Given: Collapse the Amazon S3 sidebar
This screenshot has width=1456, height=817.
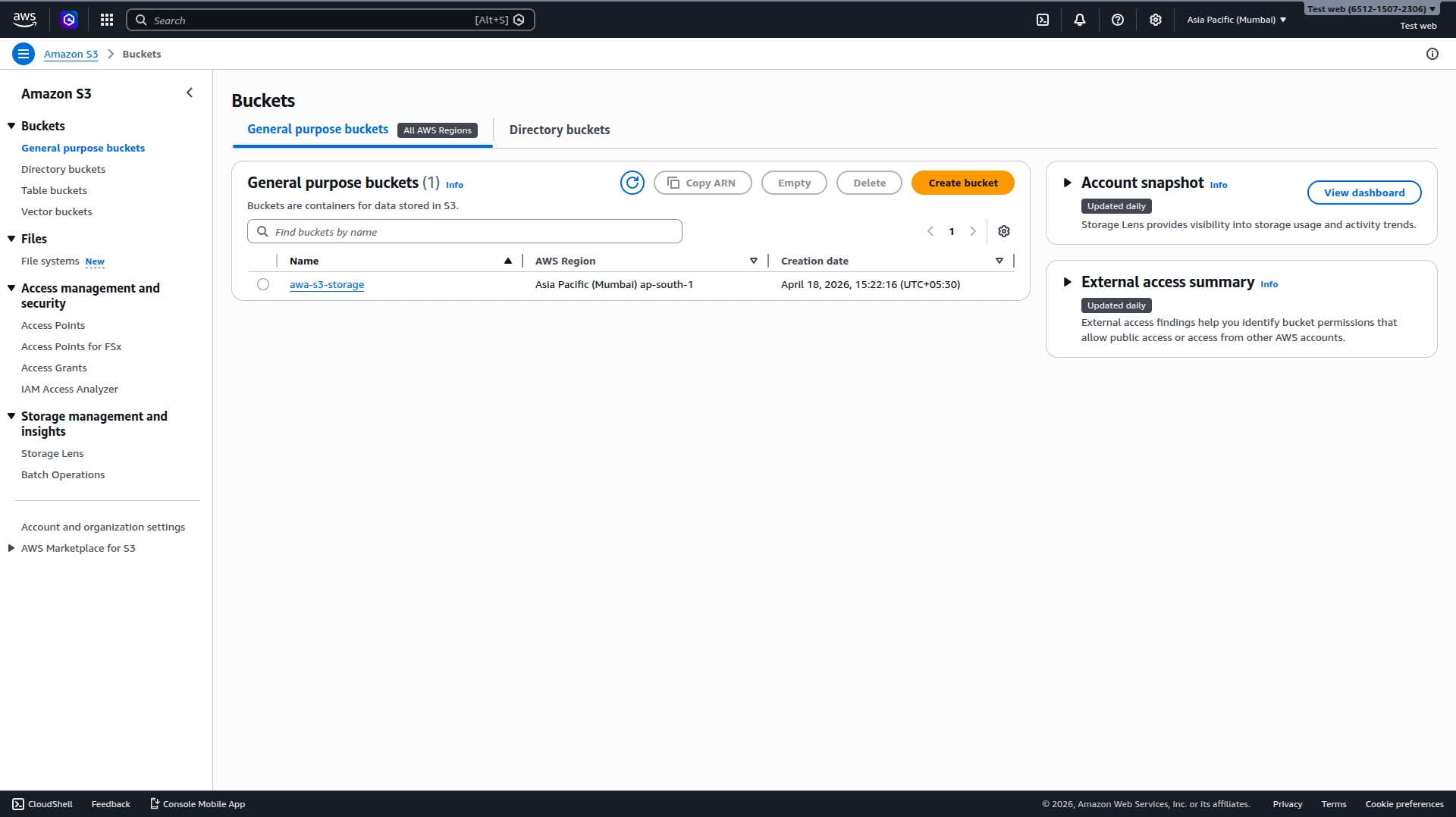Looking at the screenshot, I should pos(190,92).
